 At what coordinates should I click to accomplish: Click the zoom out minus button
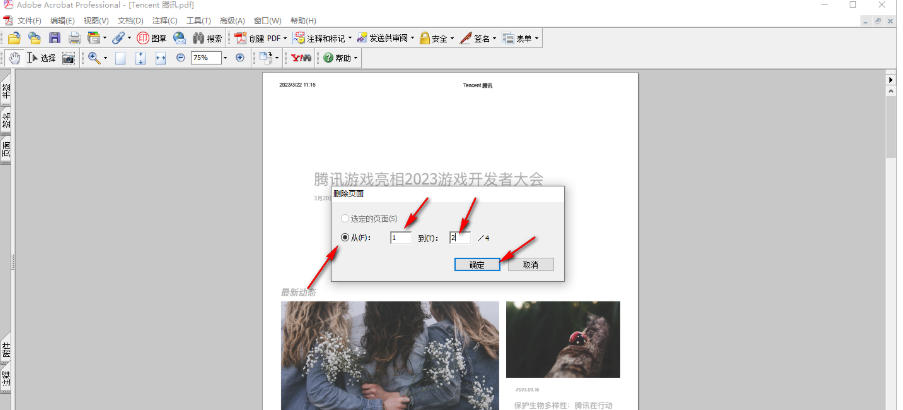point(180,58)
